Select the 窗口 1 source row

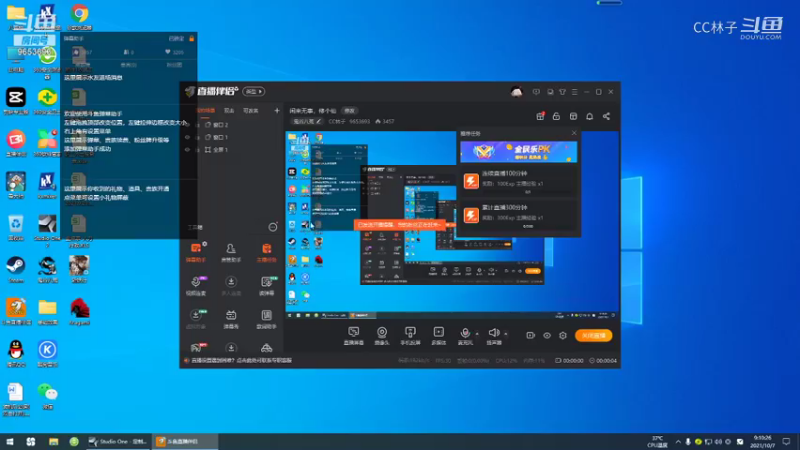(232, 137)
